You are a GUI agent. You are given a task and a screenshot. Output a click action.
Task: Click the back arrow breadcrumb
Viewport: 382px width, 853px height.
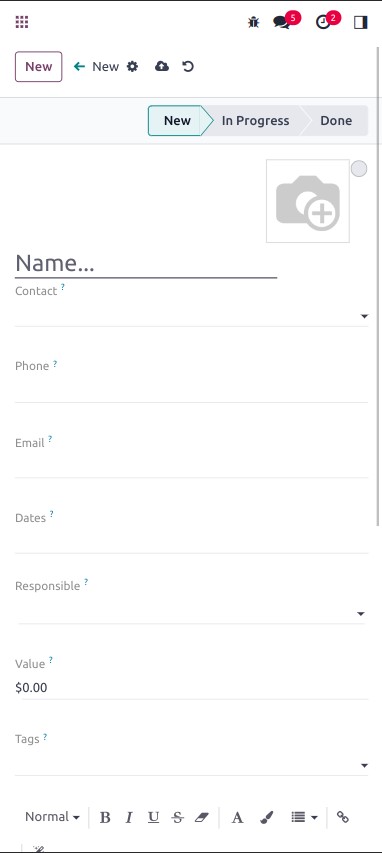(79, 66)
